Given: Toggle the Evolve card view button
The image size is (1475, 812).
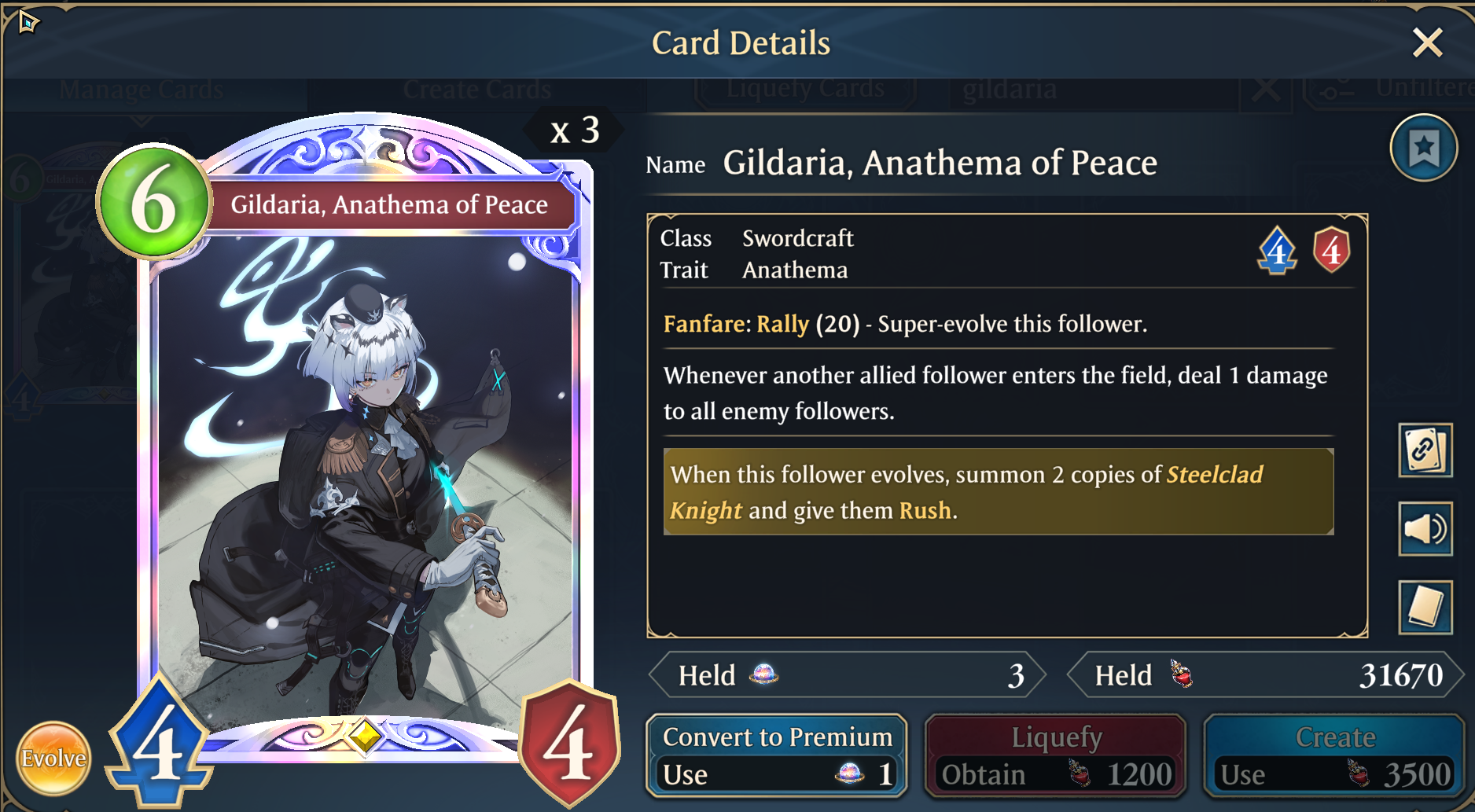Looking at the screenshot, I should (53, 759).
